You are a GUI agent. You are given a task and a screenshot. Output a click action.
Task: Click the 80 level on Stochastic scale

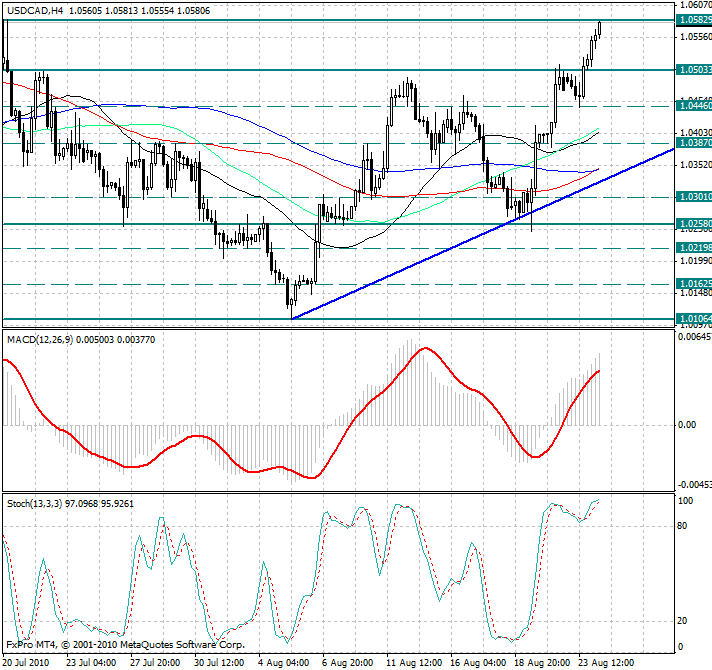tap(682, 526)
